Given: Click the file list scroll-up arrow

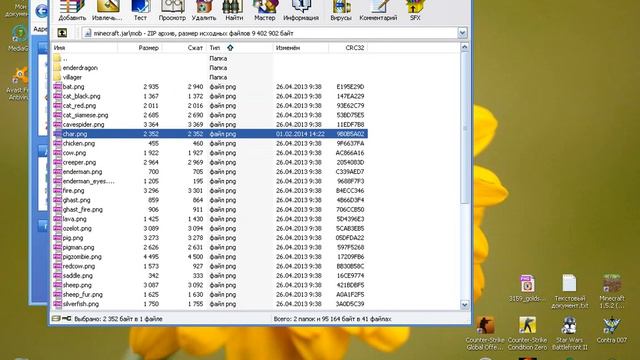Looking at the screenshot, I should click(x=464, y=48).
